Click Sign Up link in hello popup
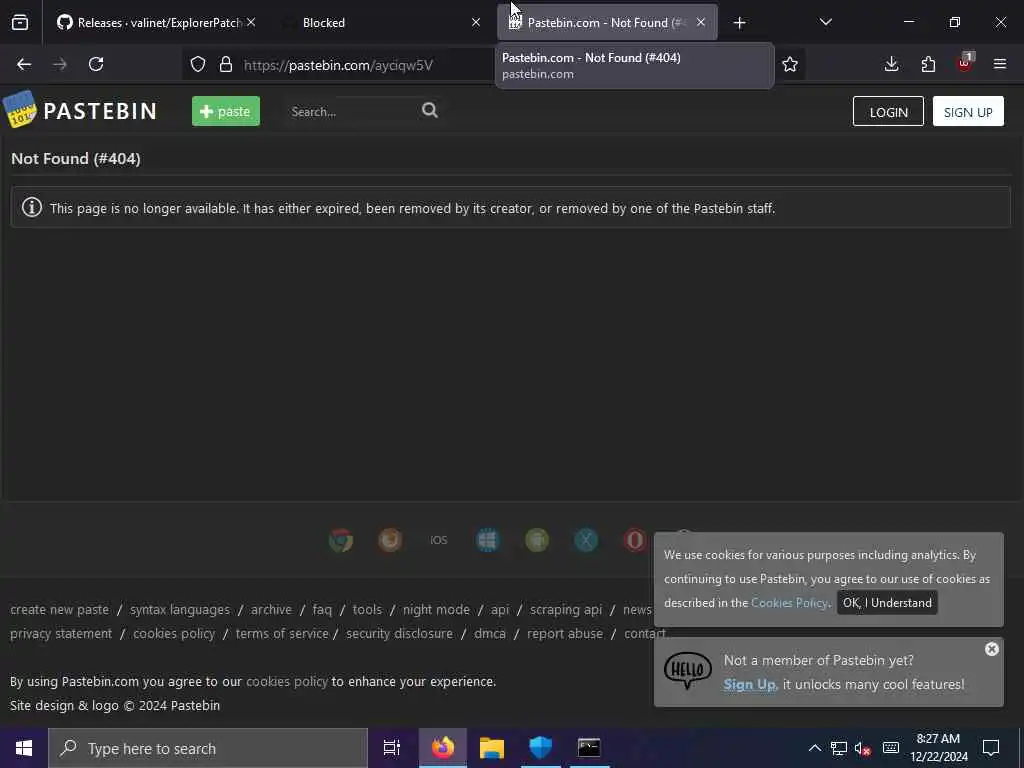 [x=750, y=684]
